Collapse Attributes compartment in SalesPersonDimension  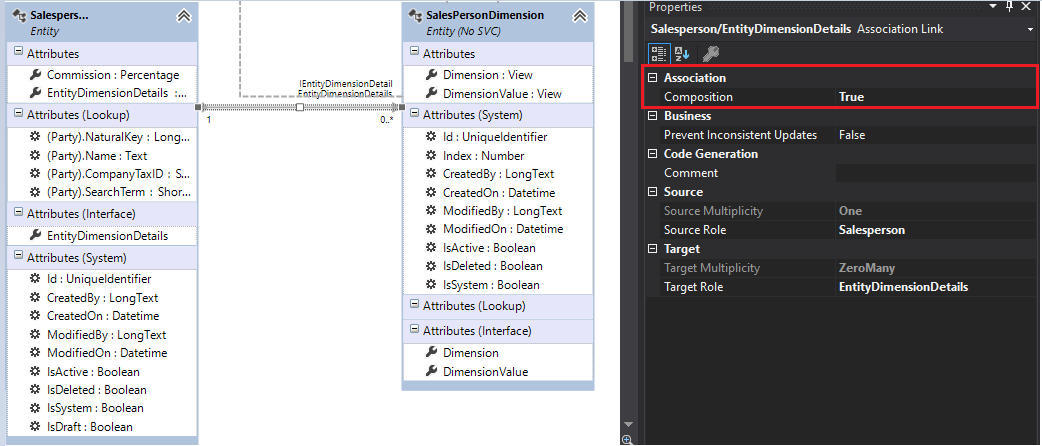(415, 52)
